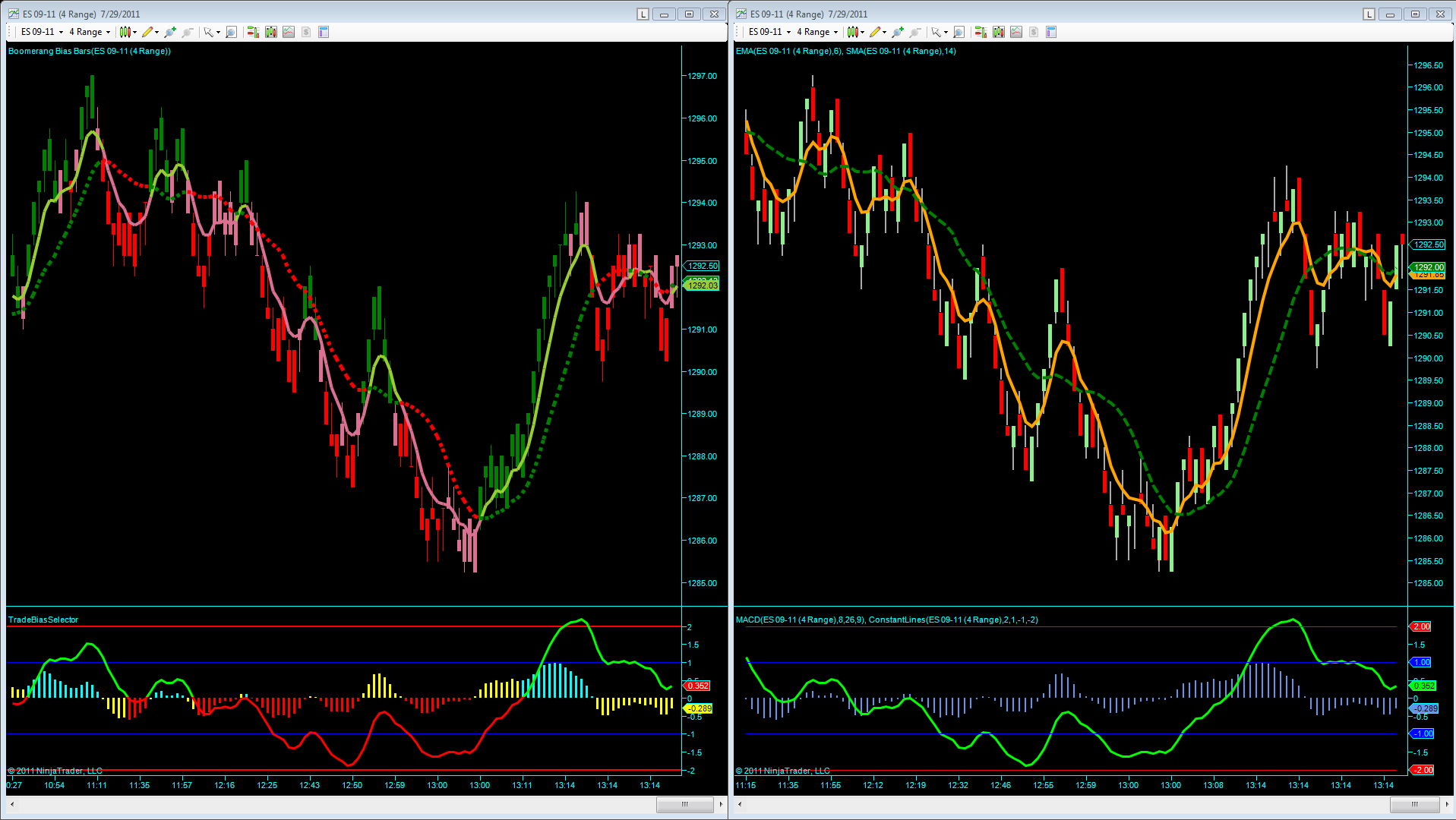Minimize the left chart window
This screenshot has width=1456, height=820.
(x=664, y=14)
